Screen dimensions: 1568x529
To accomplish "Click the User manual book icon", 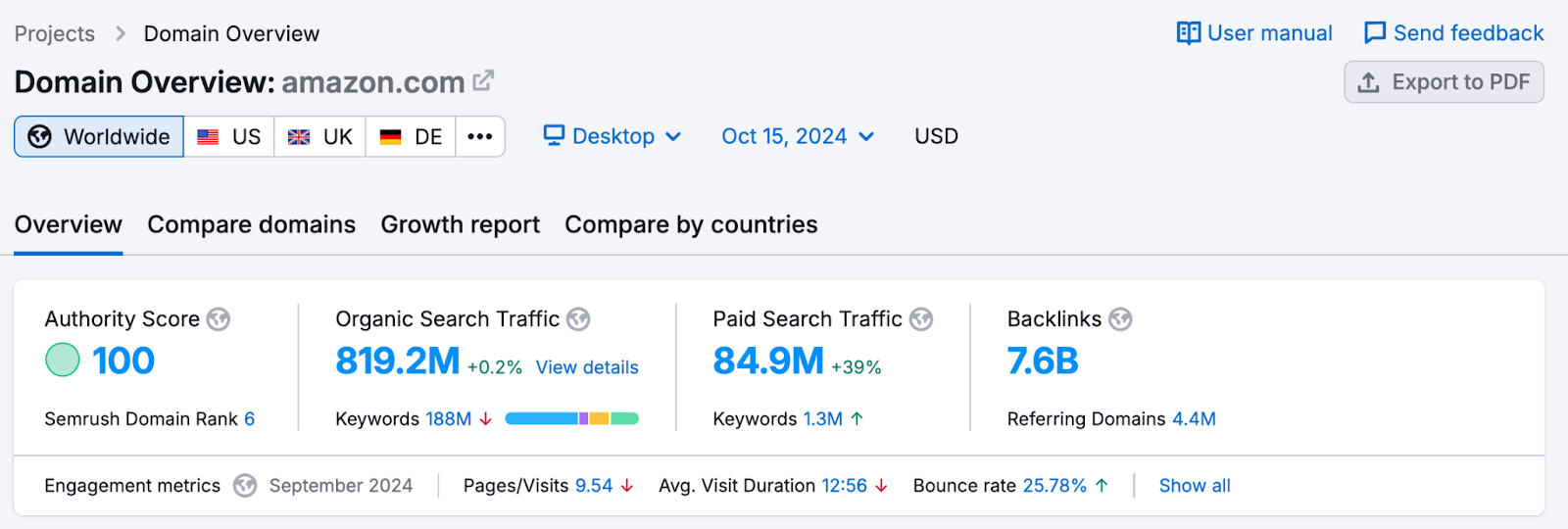I will tap(1189, 33).
